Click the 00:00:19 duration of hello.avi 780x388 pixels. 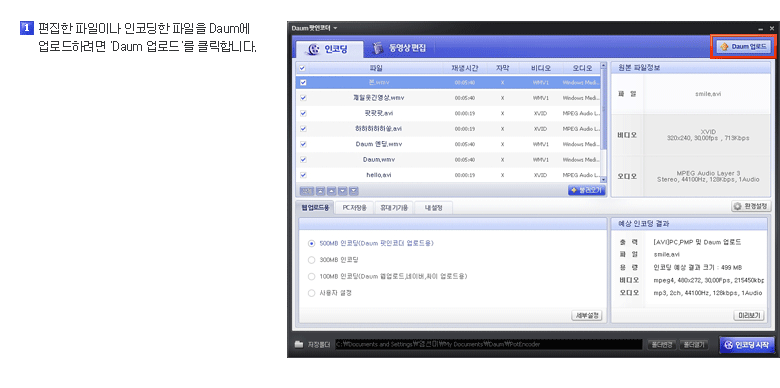click(x=465, y=175)
